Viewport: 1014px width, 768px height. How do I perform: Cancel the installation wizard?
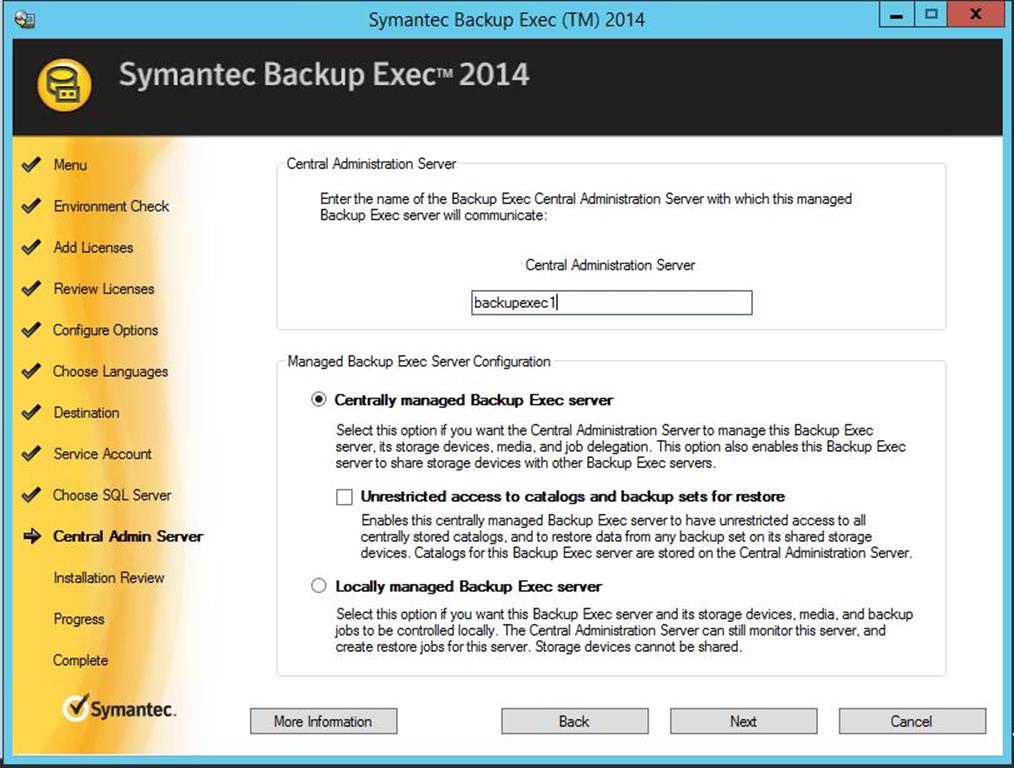coord(911,721)
